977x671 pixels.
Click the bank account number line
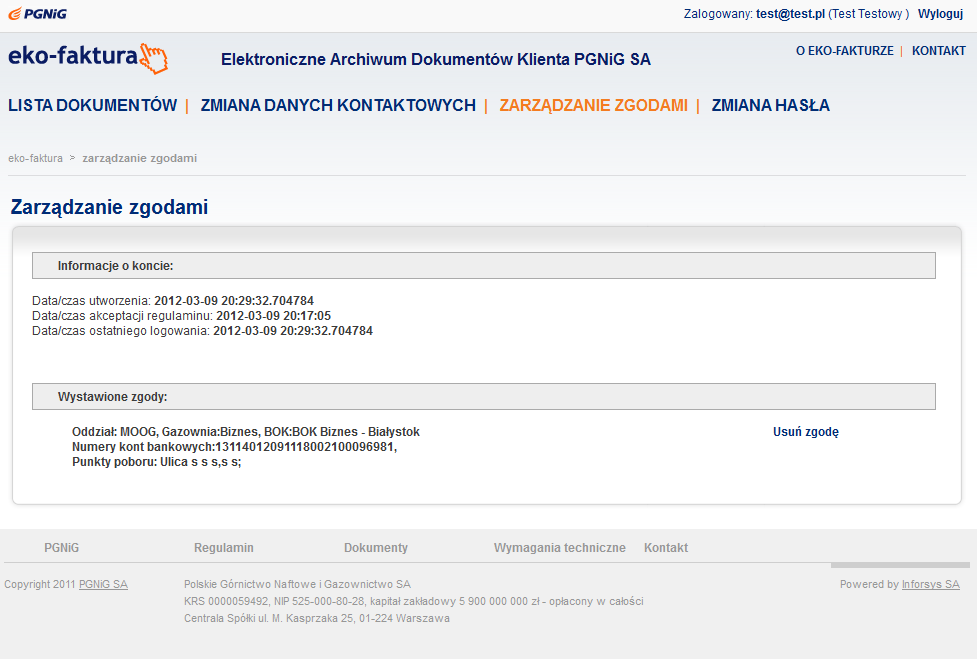coord(234,447)
